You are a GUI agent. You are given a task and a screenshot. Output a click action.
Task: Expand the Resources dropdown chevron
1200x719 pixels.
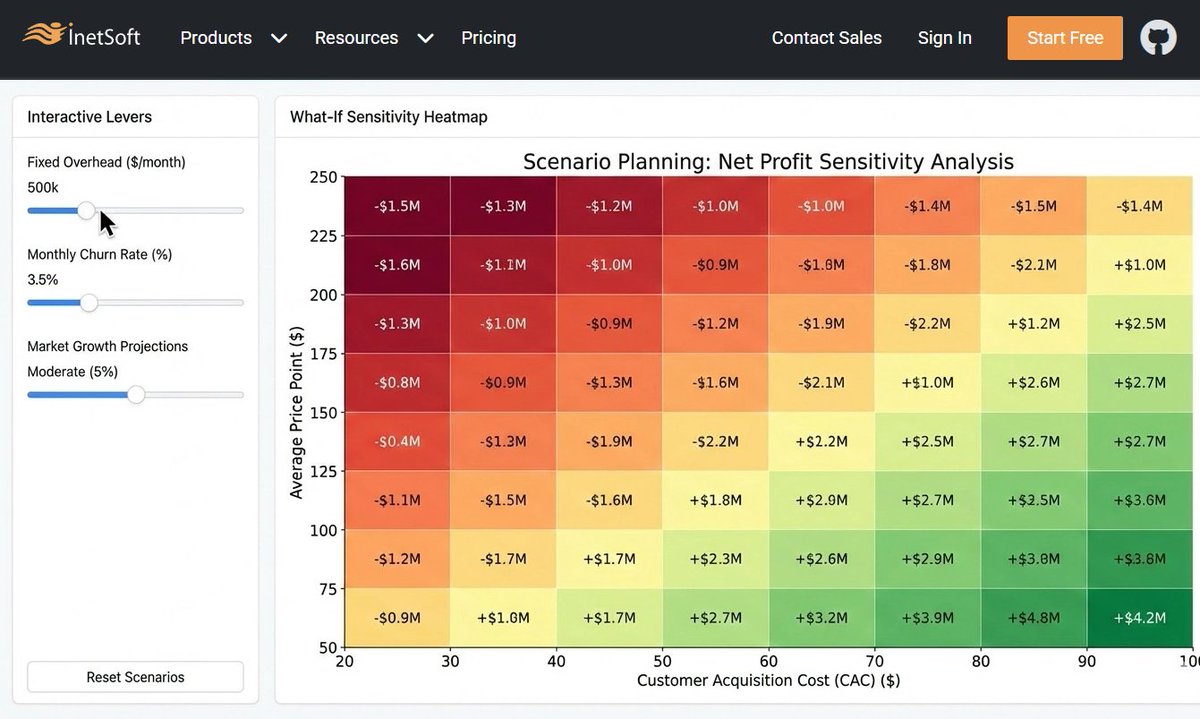tap(425, 38)
